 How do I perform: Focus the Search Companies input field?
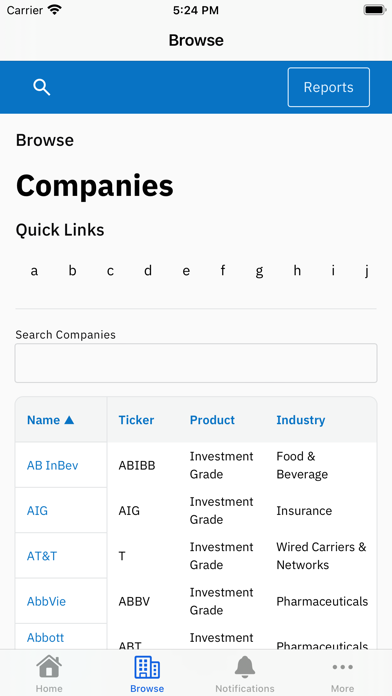196,363
